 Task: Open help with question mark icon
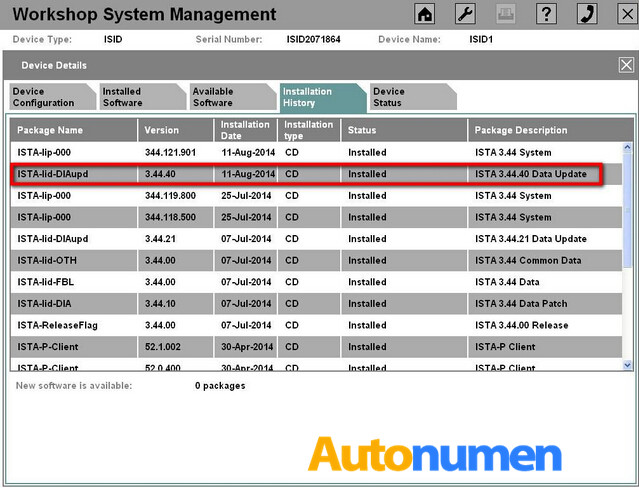point(546,14)
